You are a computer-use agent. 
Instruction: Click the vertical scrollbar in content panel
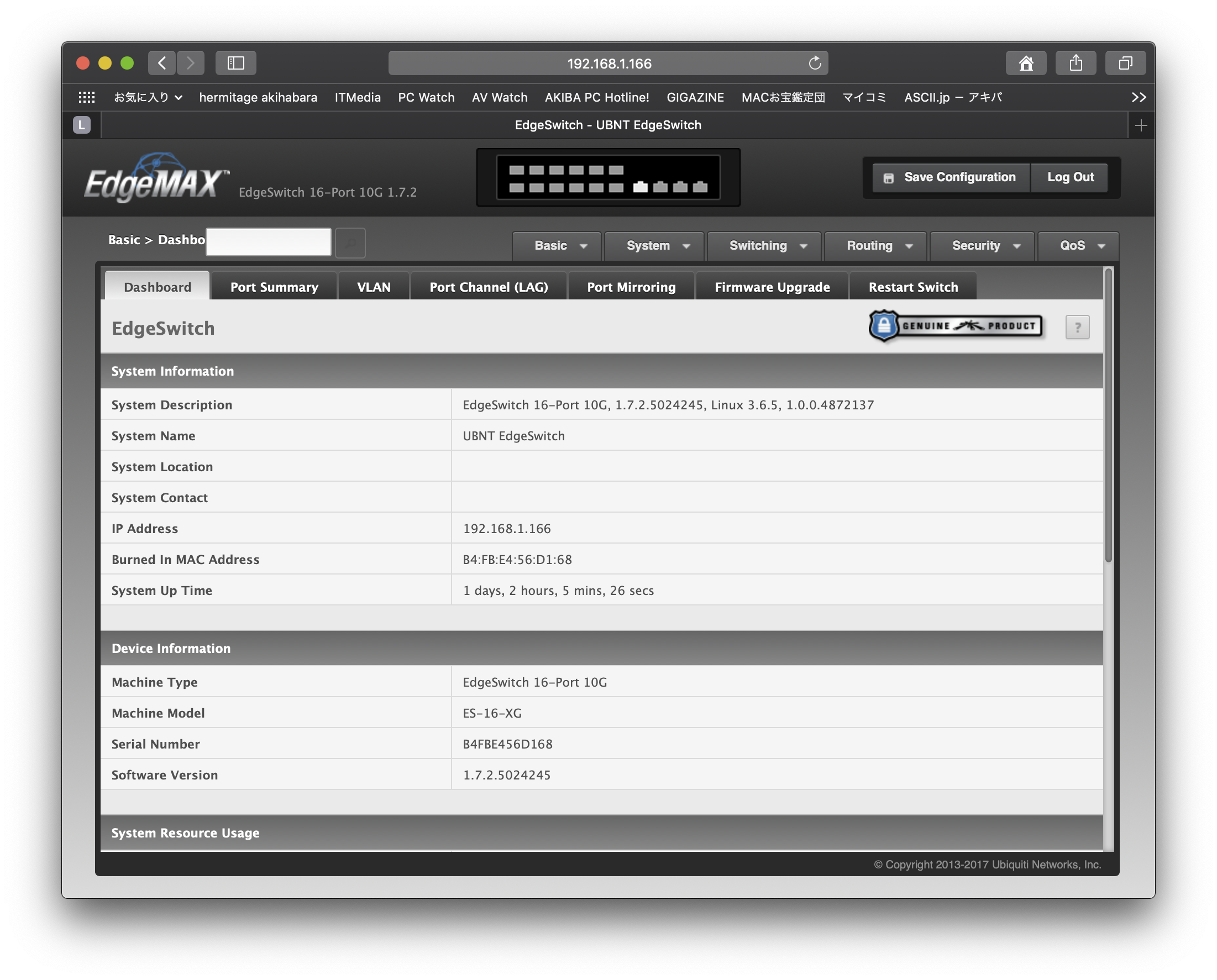tap(1108, 415)
